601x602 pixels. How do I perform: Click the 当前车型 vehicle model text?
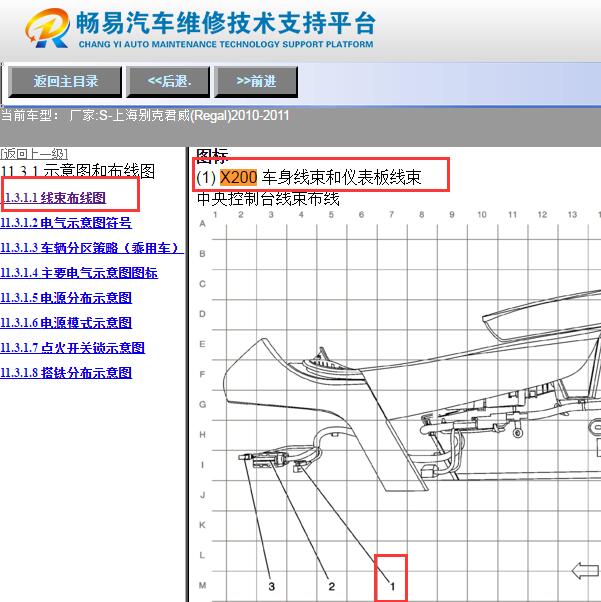(x=145, y=115)
